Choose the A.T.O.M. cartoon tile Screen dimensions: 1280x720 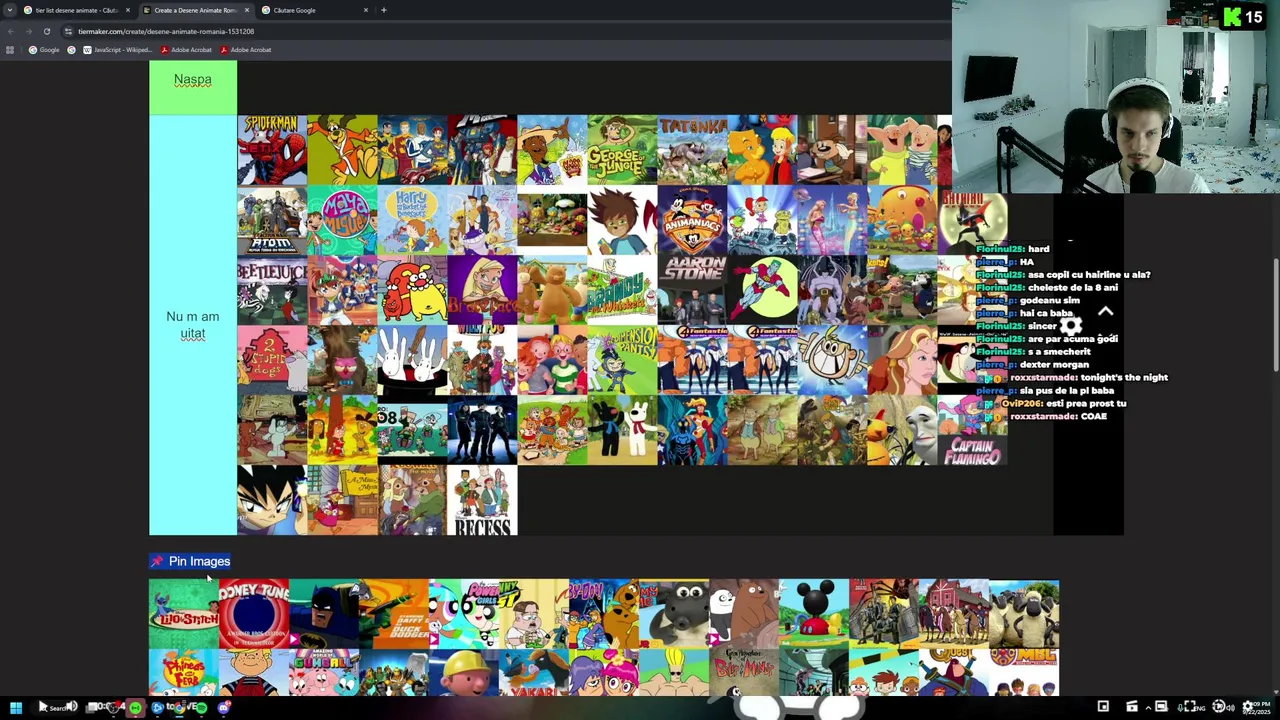click(x=272, y=220)
